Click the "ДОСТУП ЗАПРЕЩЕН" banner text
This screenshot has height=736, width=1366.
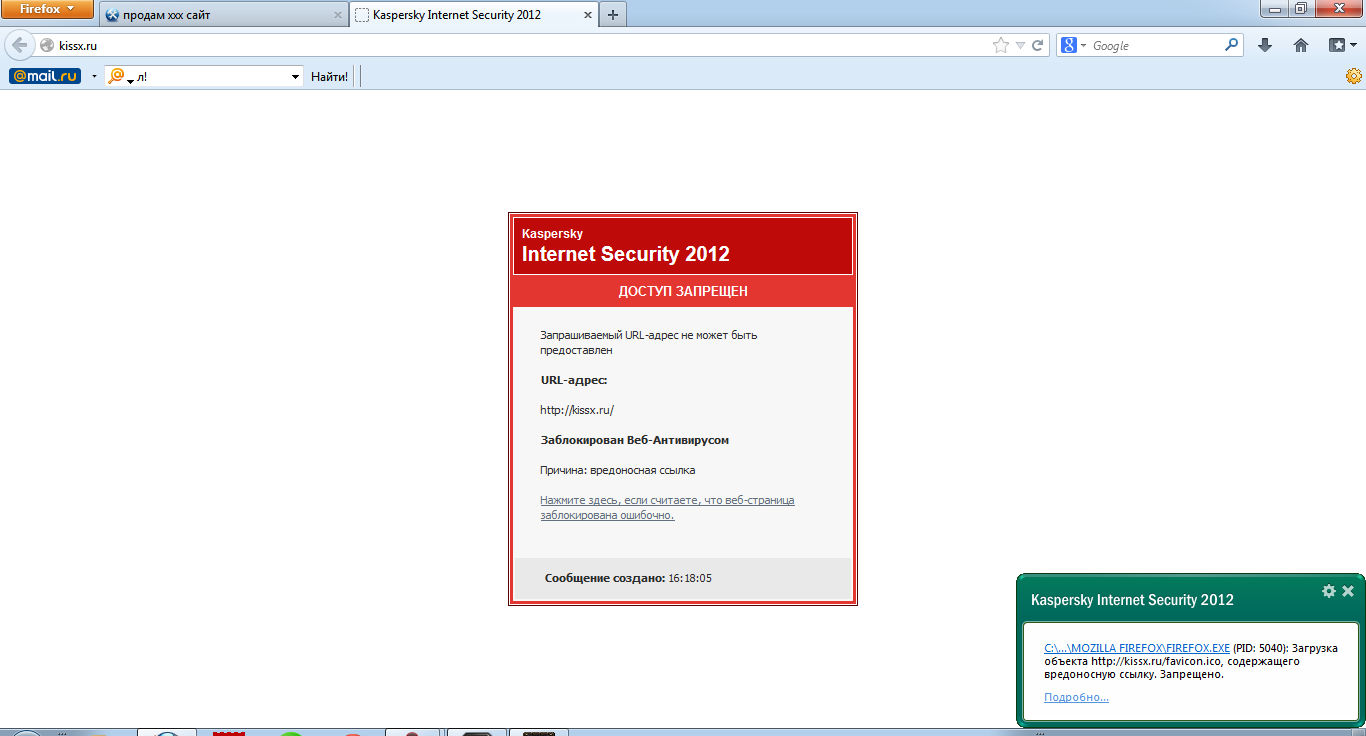coord(683,291)
